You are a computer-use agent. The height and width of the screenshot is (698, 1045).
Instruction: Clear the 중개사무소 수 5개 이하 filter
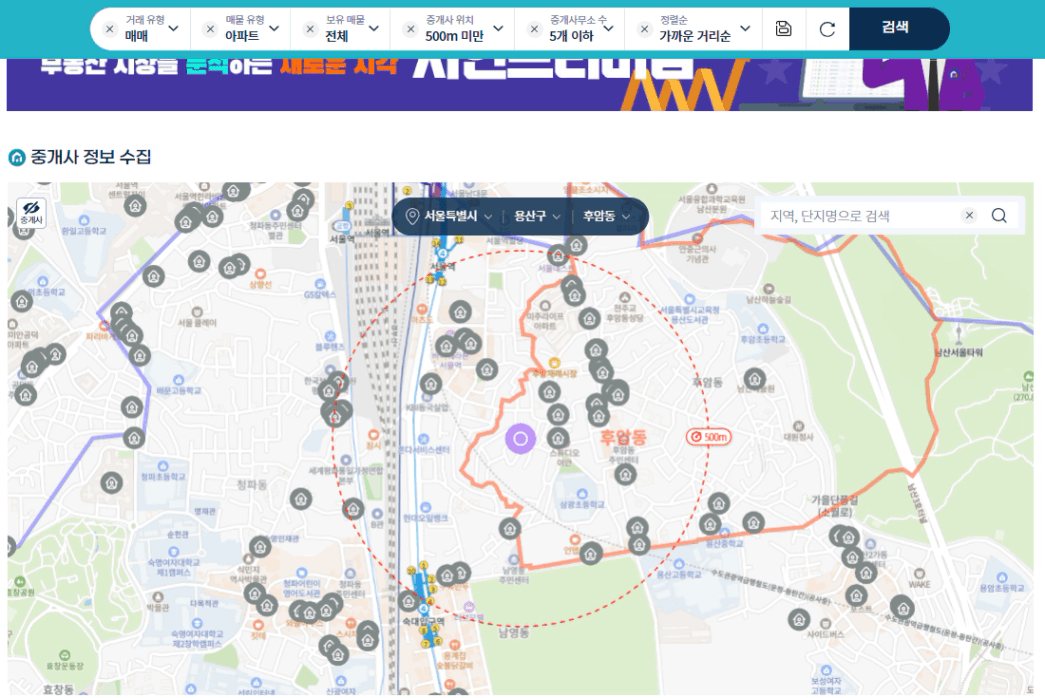click(x=534, y=29)
